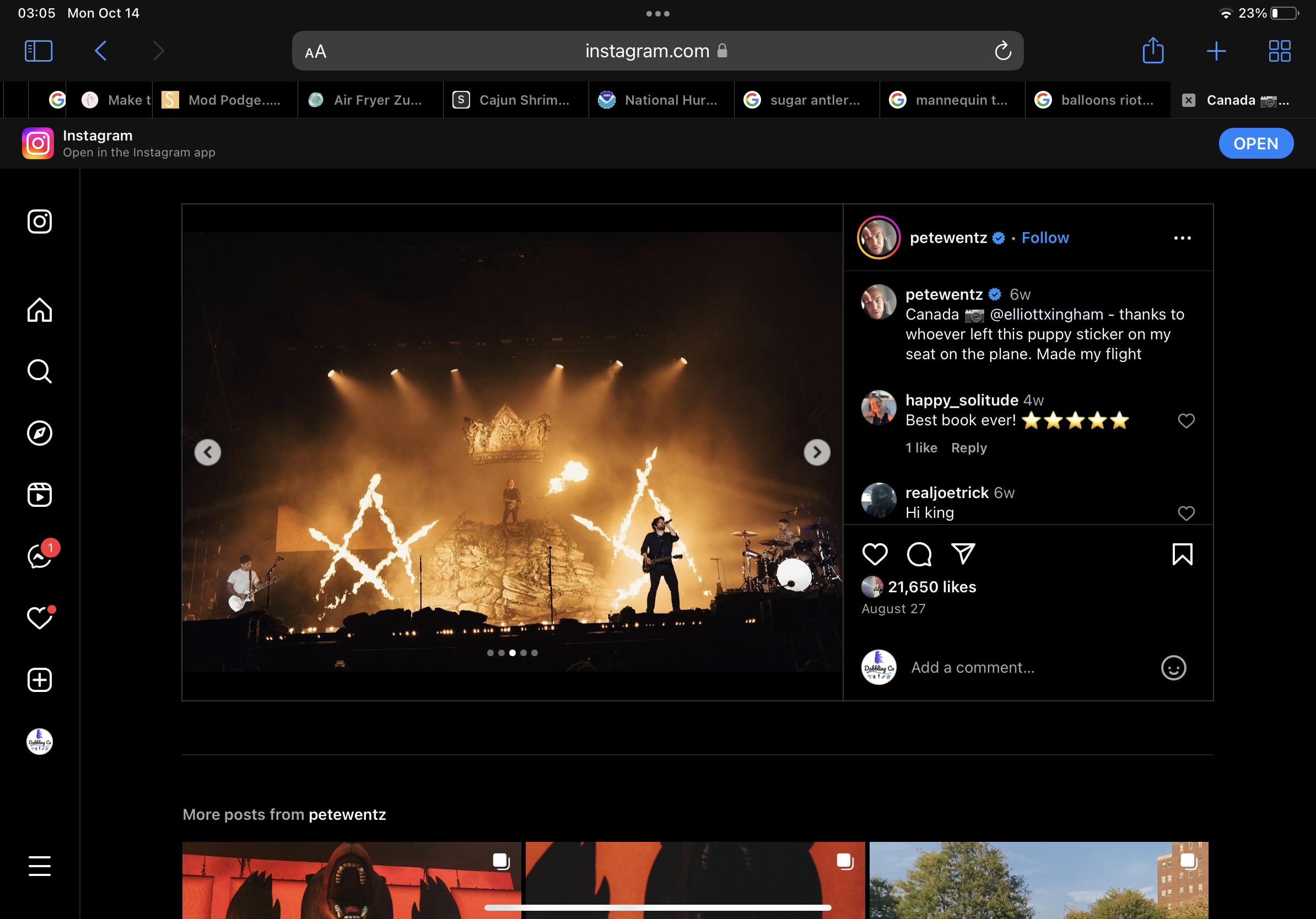Open post options three-dot menu
The width and height of the screenshot is (1316, 919).
(1182, 238)
